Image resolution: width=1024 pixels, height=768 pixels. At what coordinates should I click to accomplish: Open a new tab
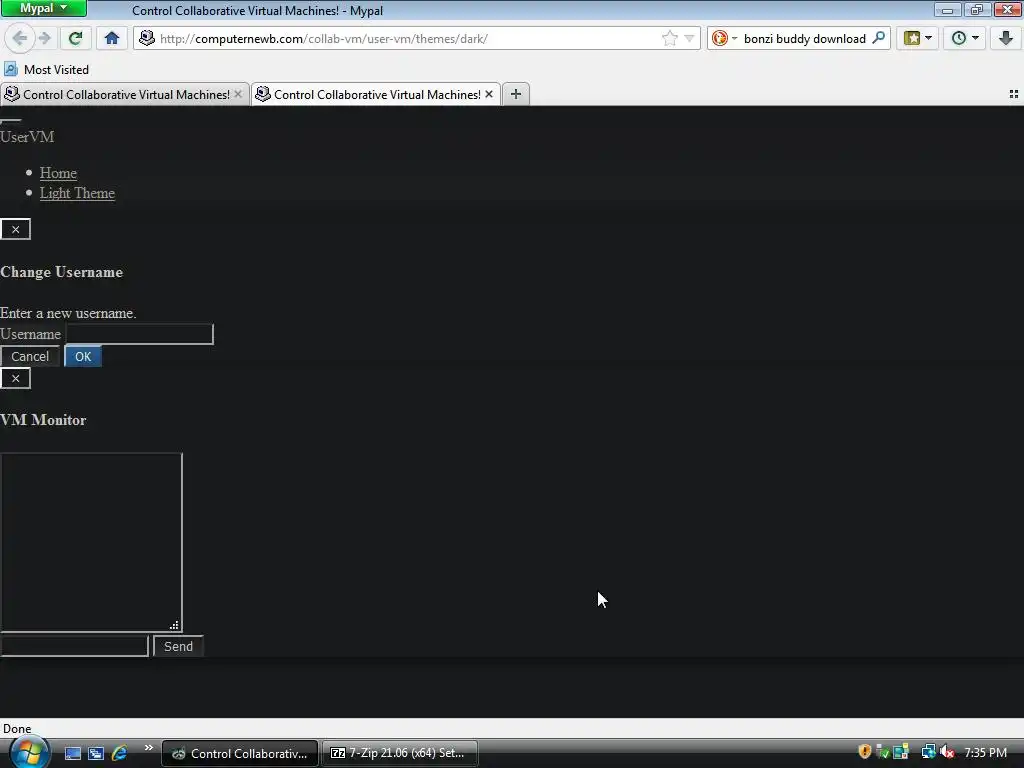coord(516,95)
